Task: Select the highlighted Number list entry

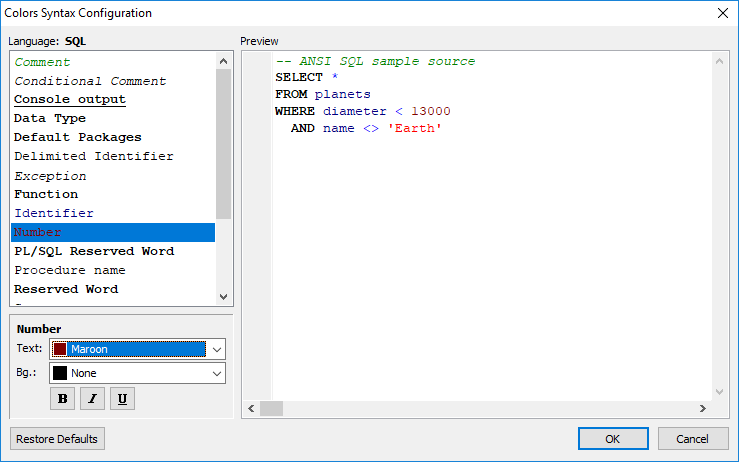Action: pyautogui.click(x=113, y=232)
